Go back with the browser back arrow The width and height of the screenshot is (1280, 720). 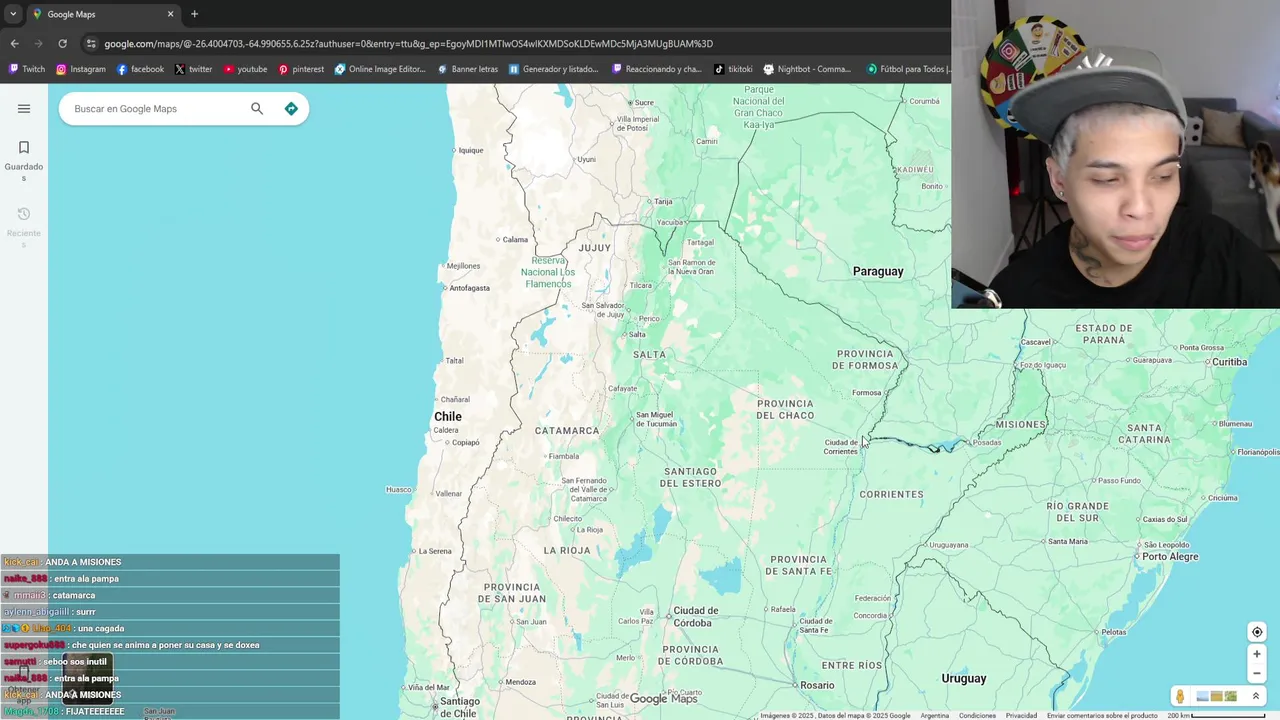click(x=14, y=43)
